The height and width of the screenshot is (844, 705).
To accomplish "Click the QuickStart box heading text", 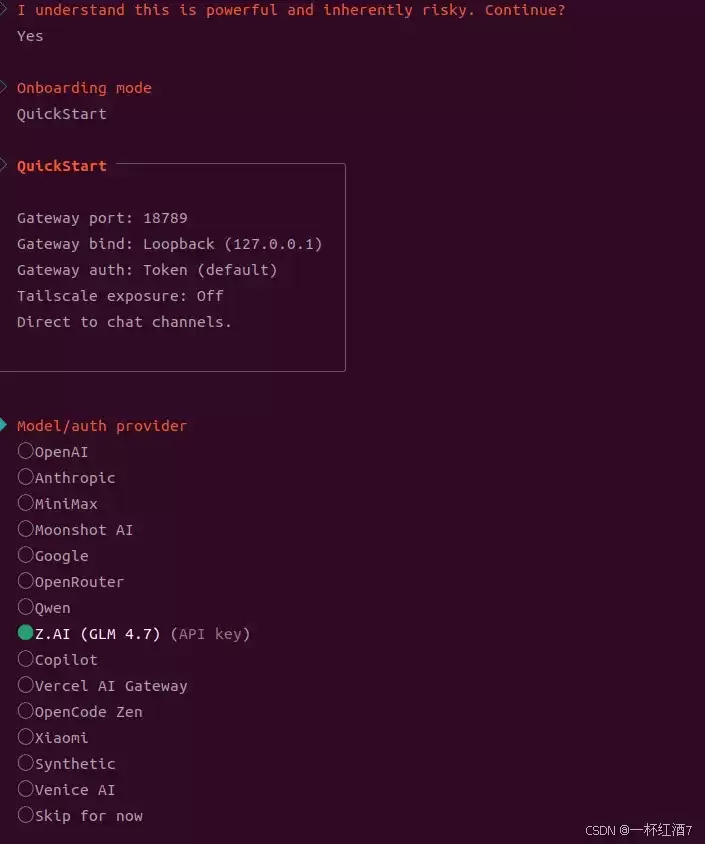I will [62, 166].
